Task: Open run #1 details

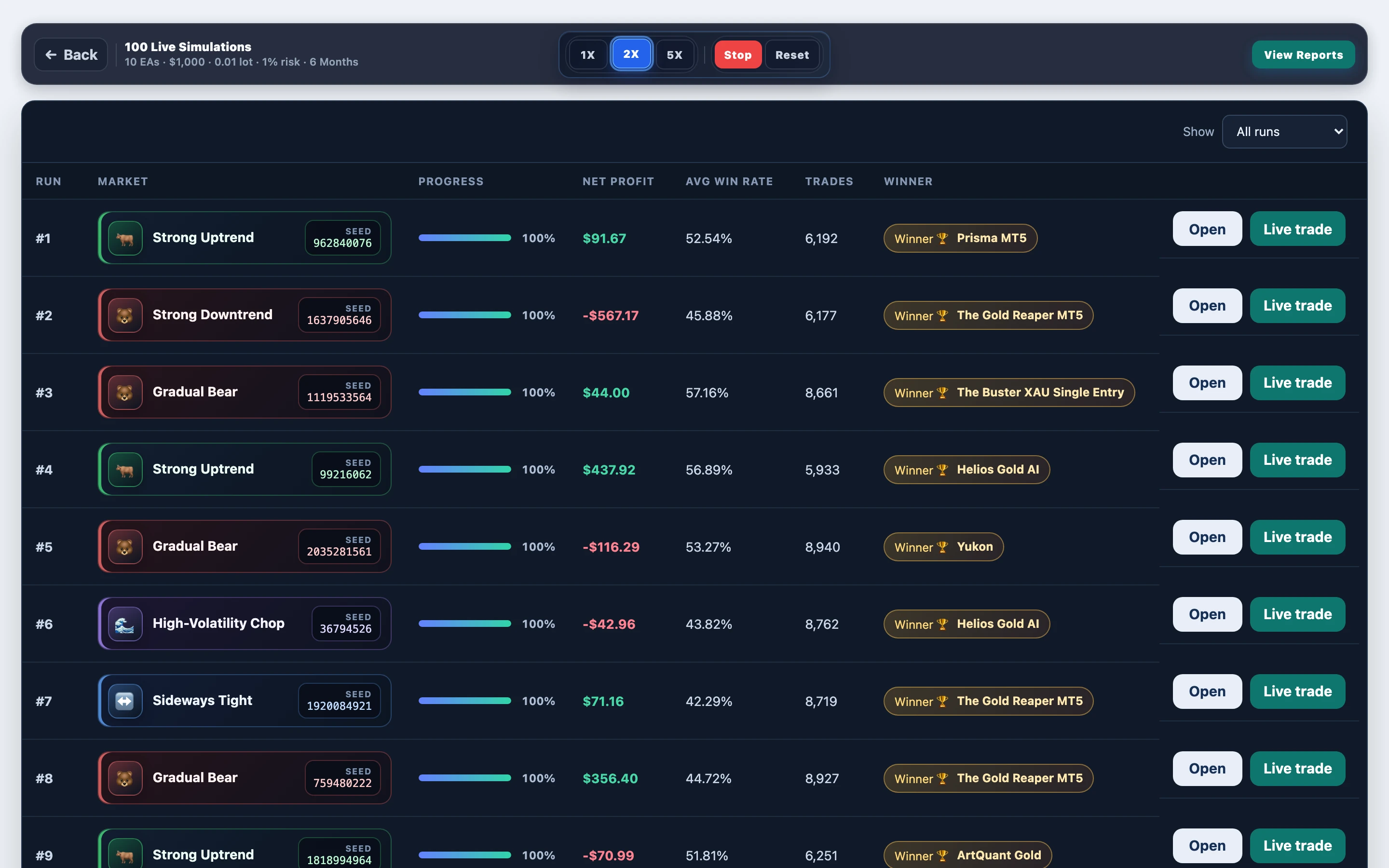Action: 1207,229
